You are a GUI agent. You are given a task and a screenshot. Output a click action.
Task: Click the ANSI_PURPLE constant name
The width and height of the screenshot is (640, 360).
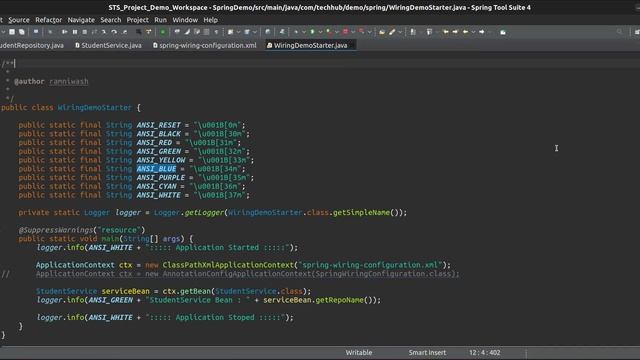pos(160,178)
